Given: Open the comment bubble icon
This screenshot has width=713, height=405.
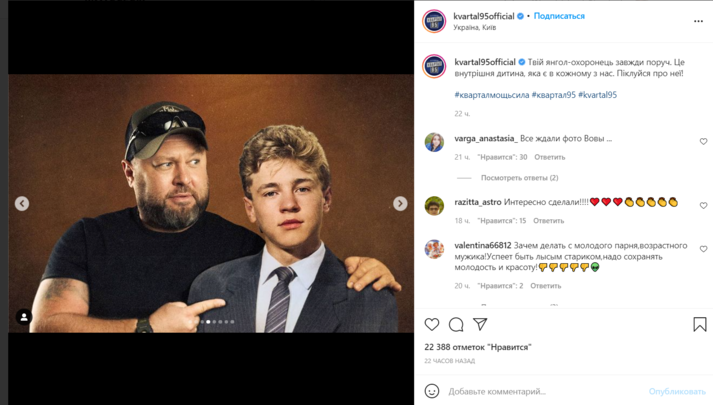Looking at the screenshot, I should (456, 324).
